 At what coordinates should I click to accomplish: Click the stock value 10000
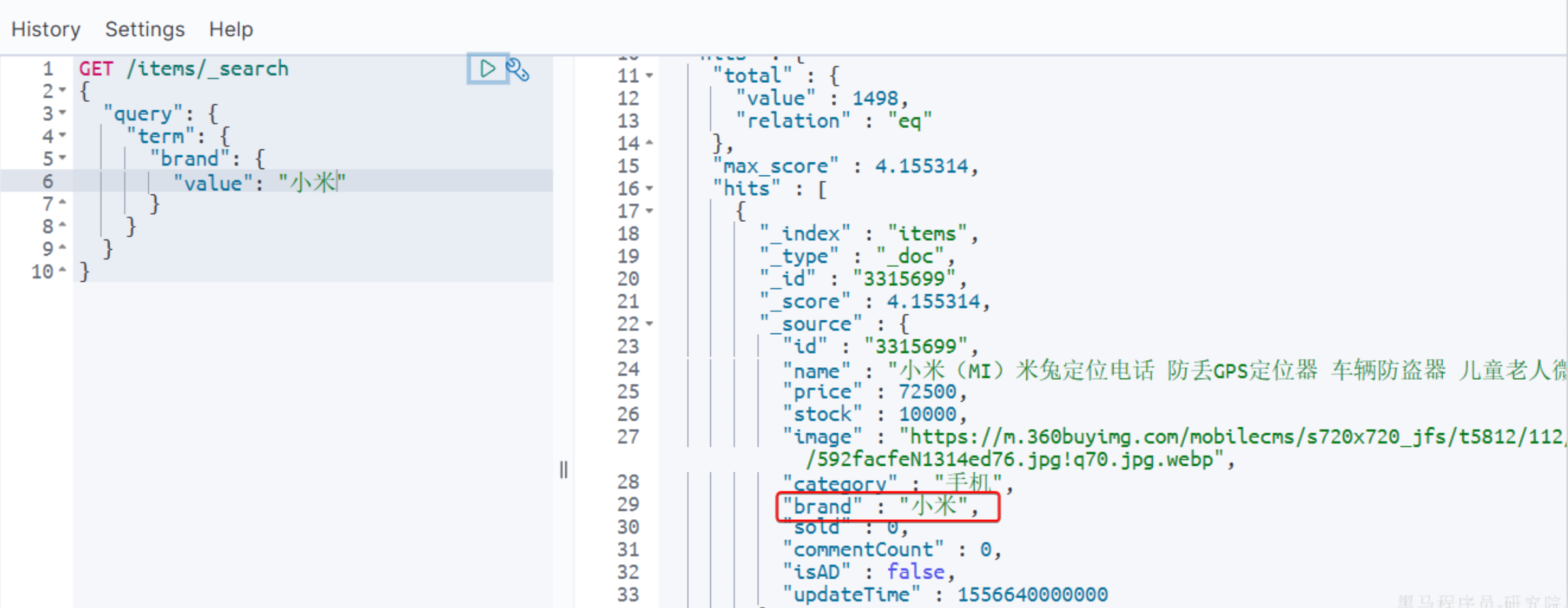[x=928, y=414]
